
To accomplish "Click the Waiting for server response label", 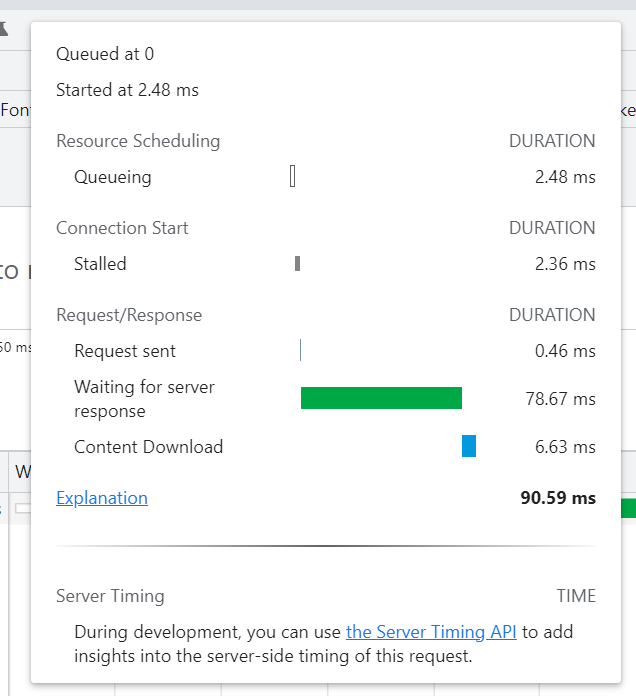I will (x=144, y=399).
